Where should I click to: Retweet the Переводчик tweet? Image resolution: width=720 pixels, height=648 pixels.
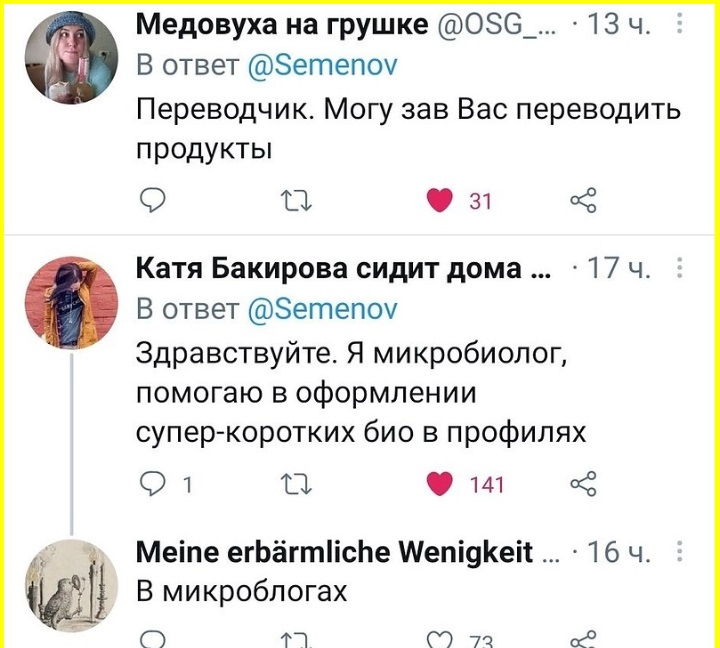point(296,201)
